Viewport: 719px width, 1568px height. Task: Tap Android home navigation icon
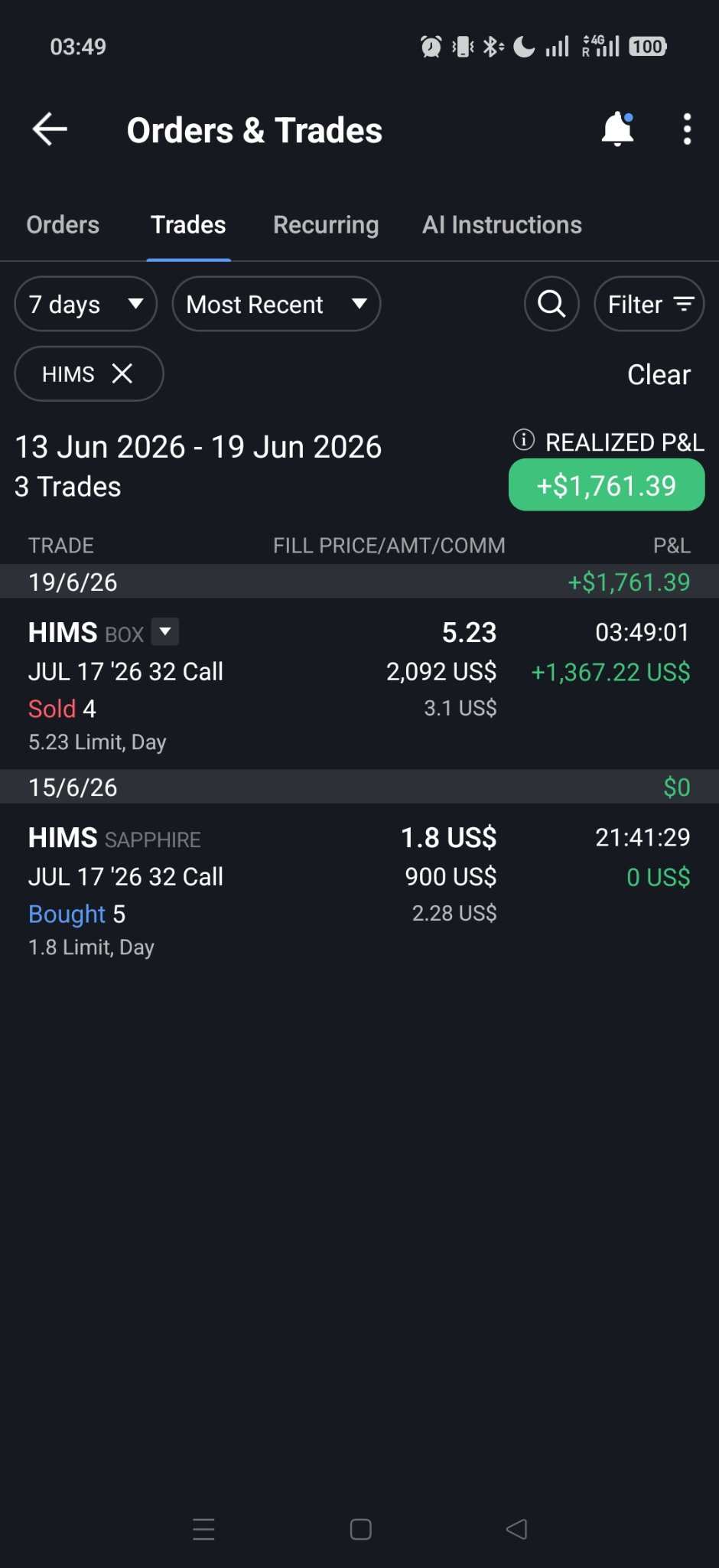click(360, 1529)
